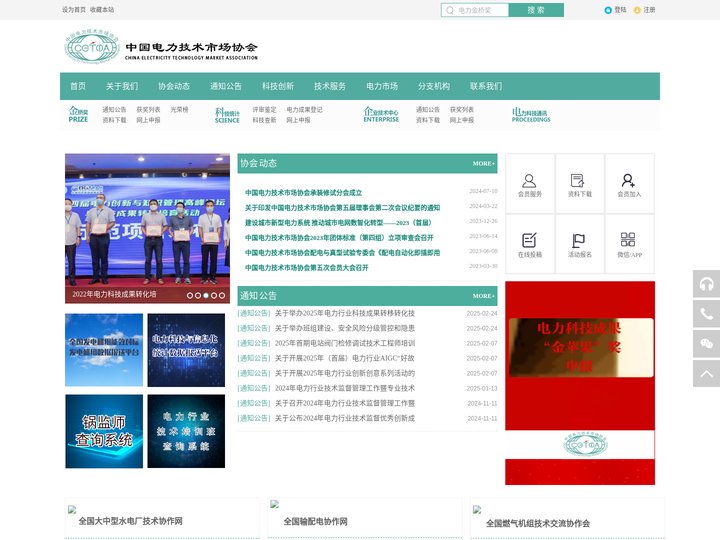Open the 全国发电机组 blue sky thumbnail

tap(104, 350)
